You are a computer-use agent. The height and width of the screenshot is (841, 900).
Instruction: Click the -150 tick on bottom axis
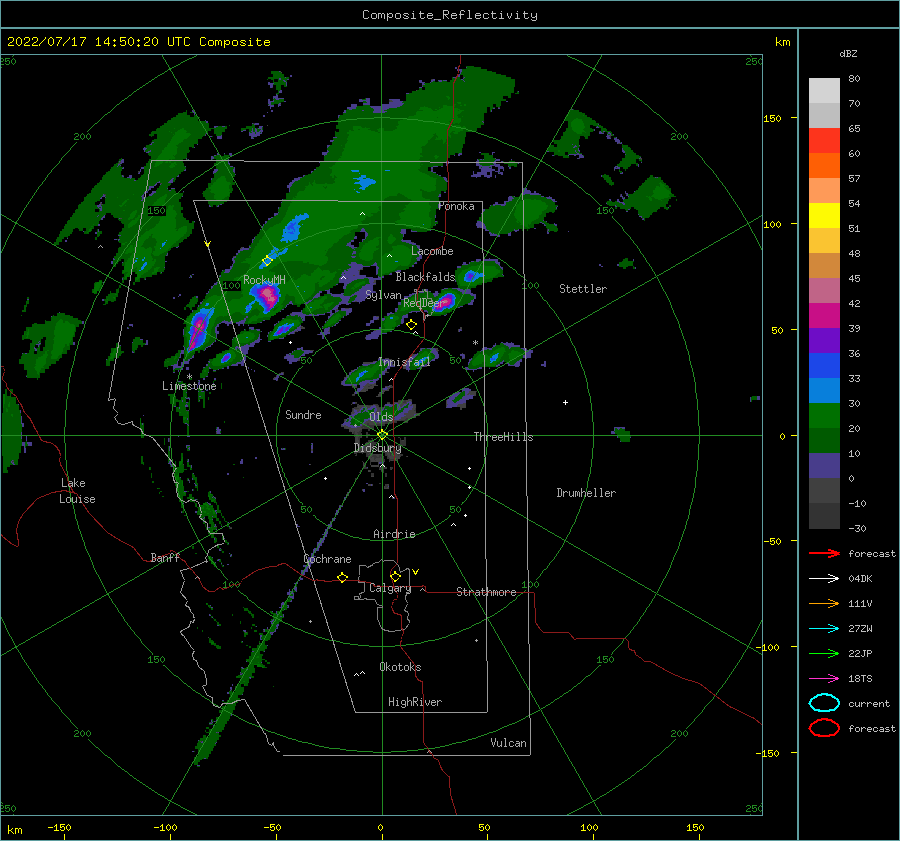(x=59, y=827)
